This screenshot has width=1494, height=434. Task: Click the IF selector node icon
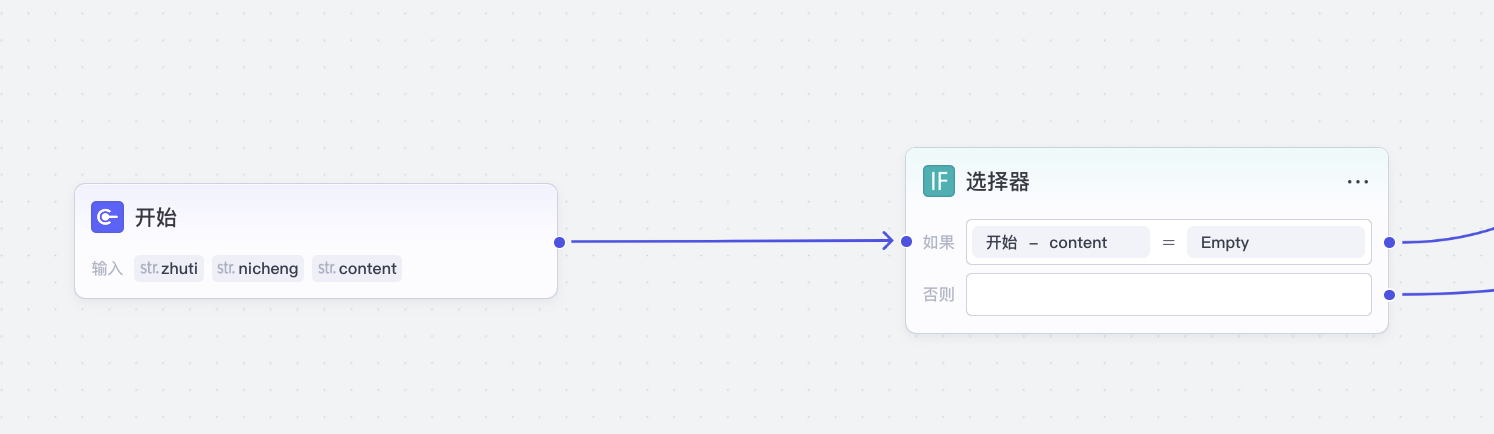pyautogui.click(x=939, y=181)
